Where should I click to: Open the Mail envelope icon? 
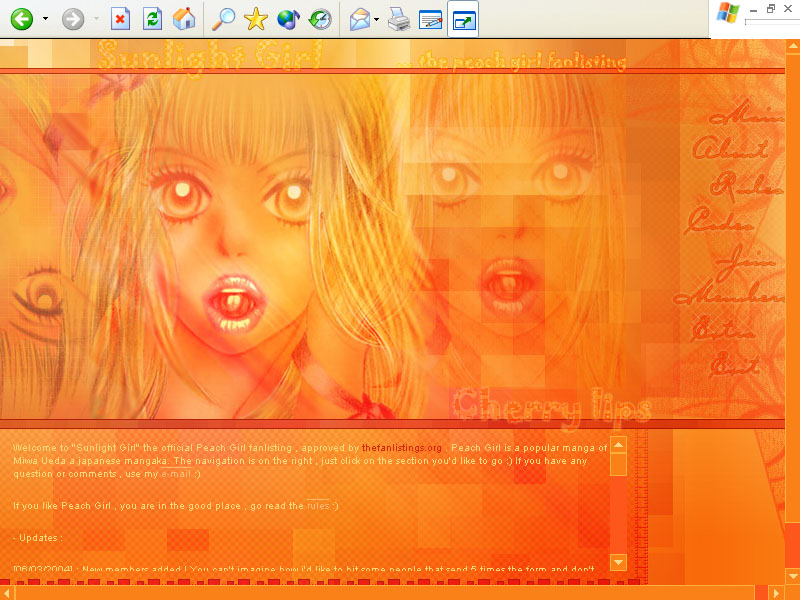pyautogui.click(x=360, y=19)
